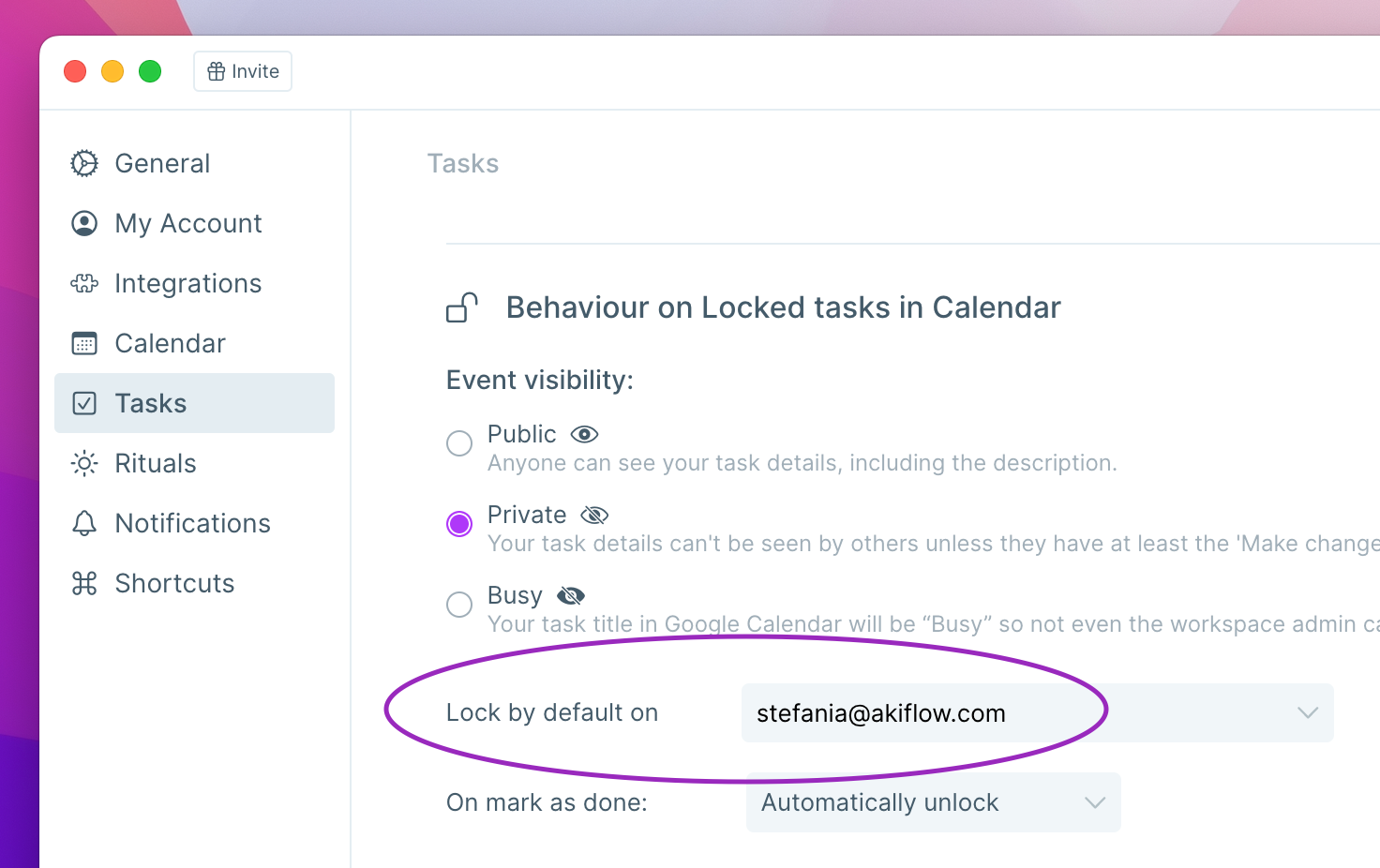Expand the chevron of Lock by default dropdown
This screenshot has height=868, width=1380.
pyautogui.click(x=1308, y=713)
